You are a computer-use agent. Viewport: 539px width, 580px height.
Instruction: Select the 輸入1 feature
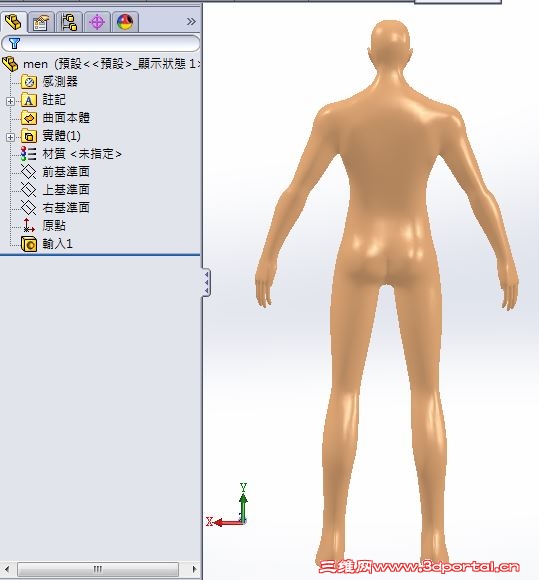[57, 244]
